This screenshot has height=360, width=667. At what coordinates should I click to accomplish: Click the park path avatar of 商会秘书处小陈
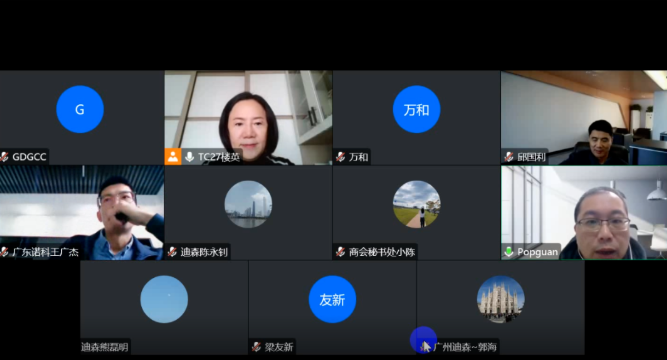tap(416, 204)
